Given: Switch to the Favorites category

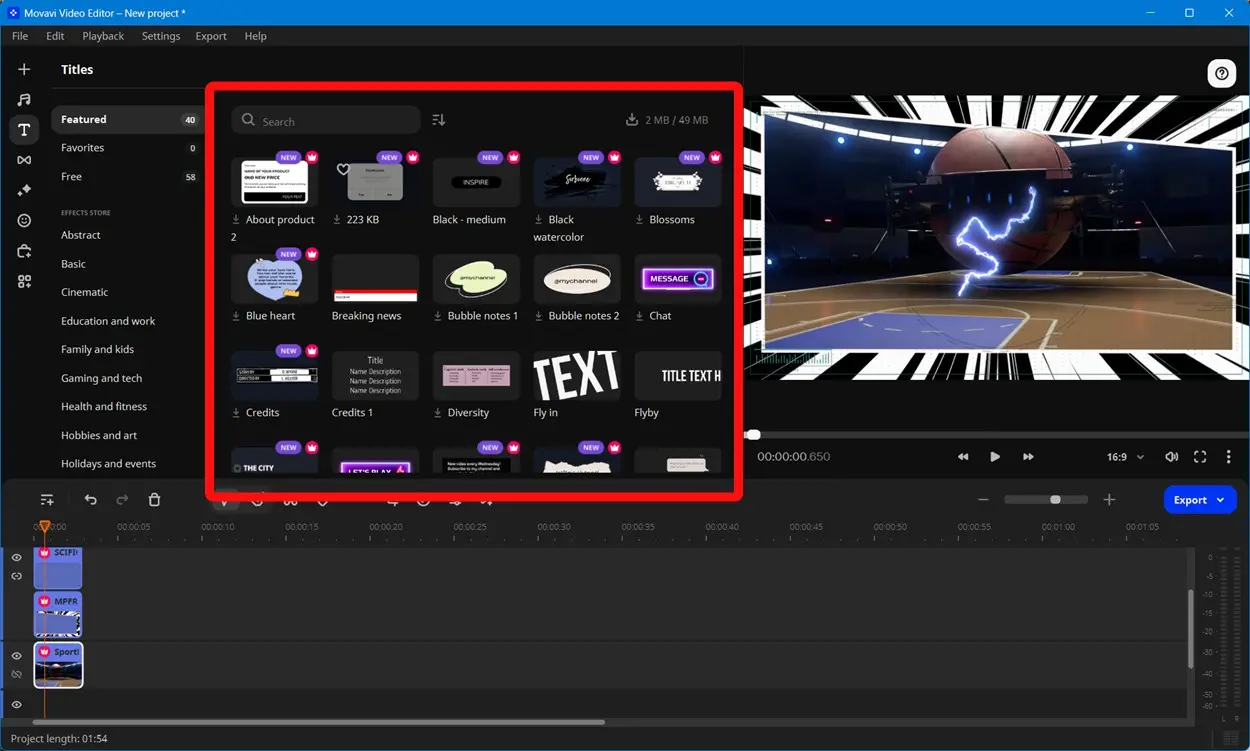Looking at the screenshot, I should 83,147.
